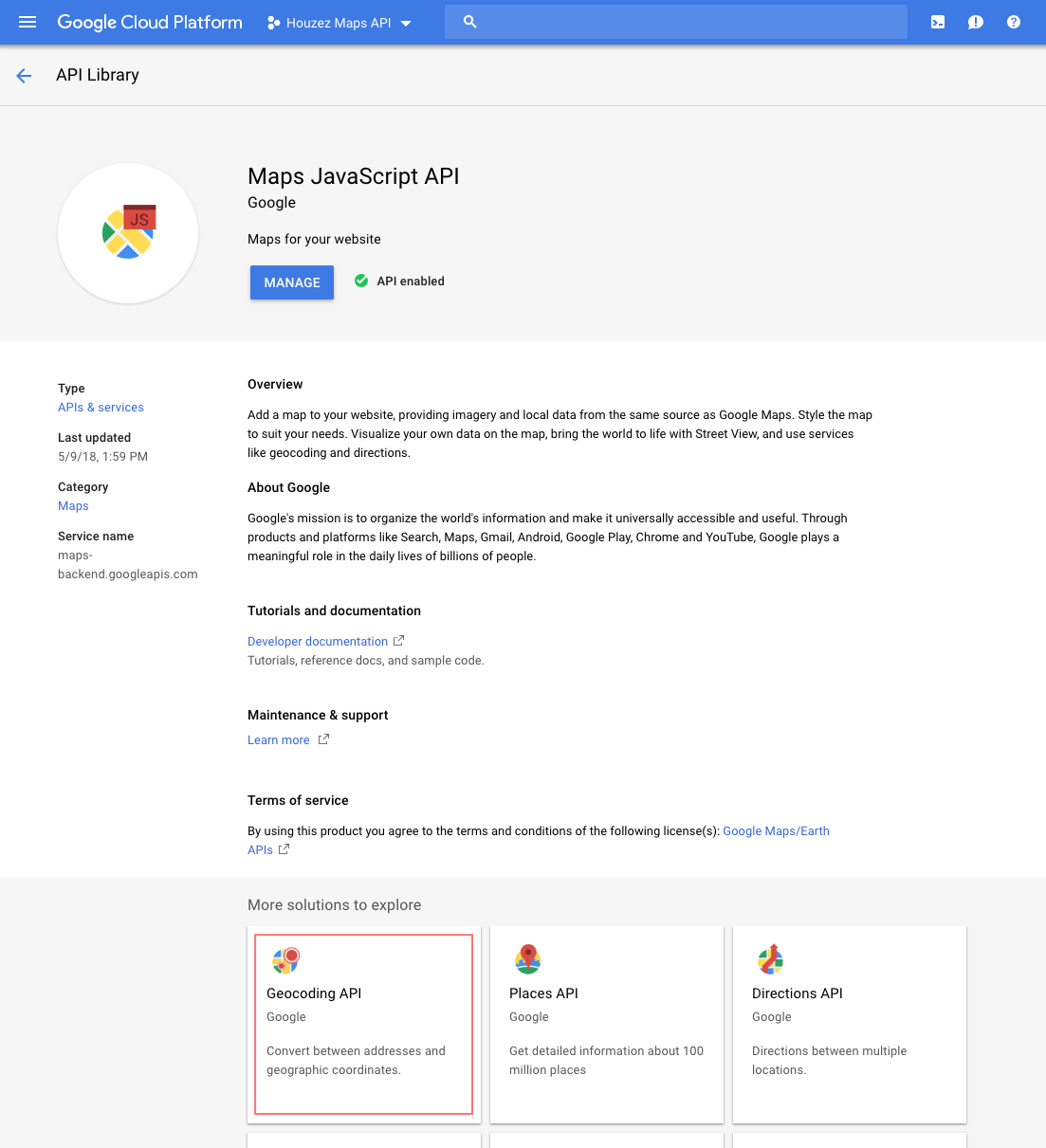Open Google Maps/Earth license link

(x=776, y=831)
